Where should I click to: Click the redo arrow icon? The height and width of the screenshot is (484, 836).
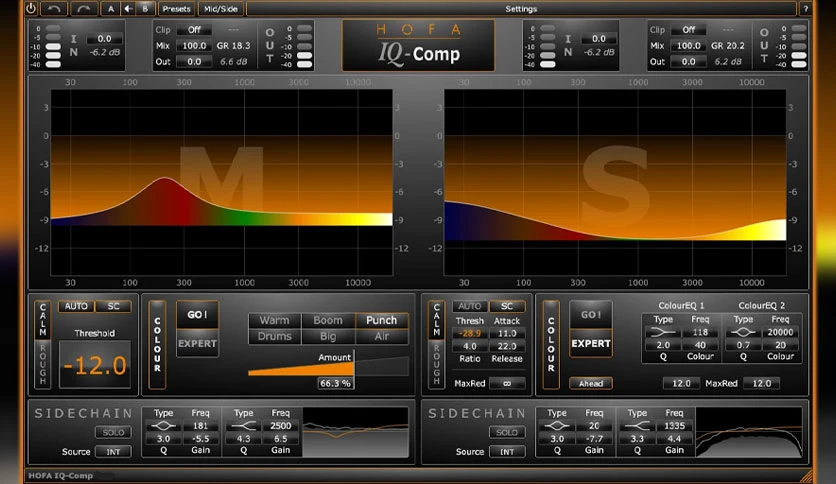84,9
